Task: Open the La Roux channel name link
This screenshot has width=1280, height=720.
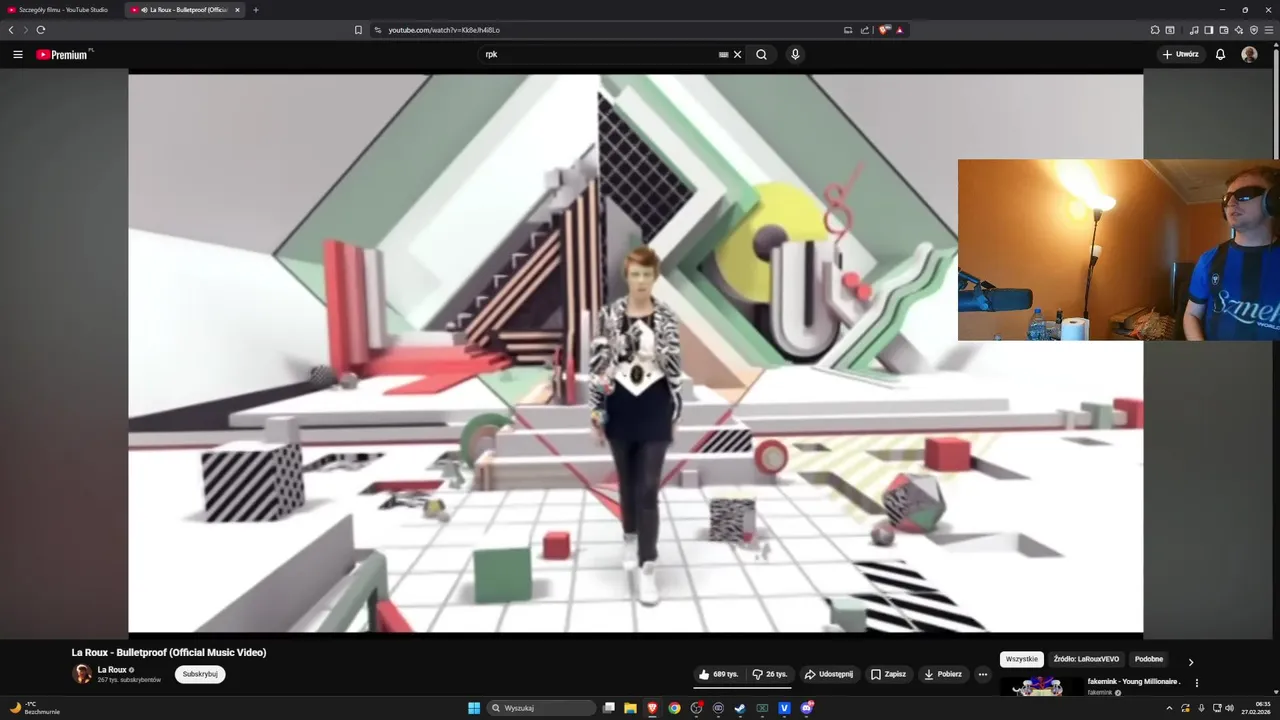Action: click(112, 670)
